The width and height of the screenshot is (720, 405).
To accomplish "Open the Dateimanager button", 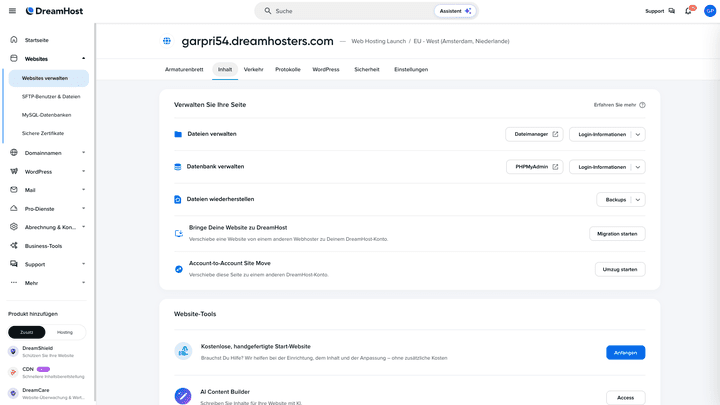I will click(x=534, y=134).
